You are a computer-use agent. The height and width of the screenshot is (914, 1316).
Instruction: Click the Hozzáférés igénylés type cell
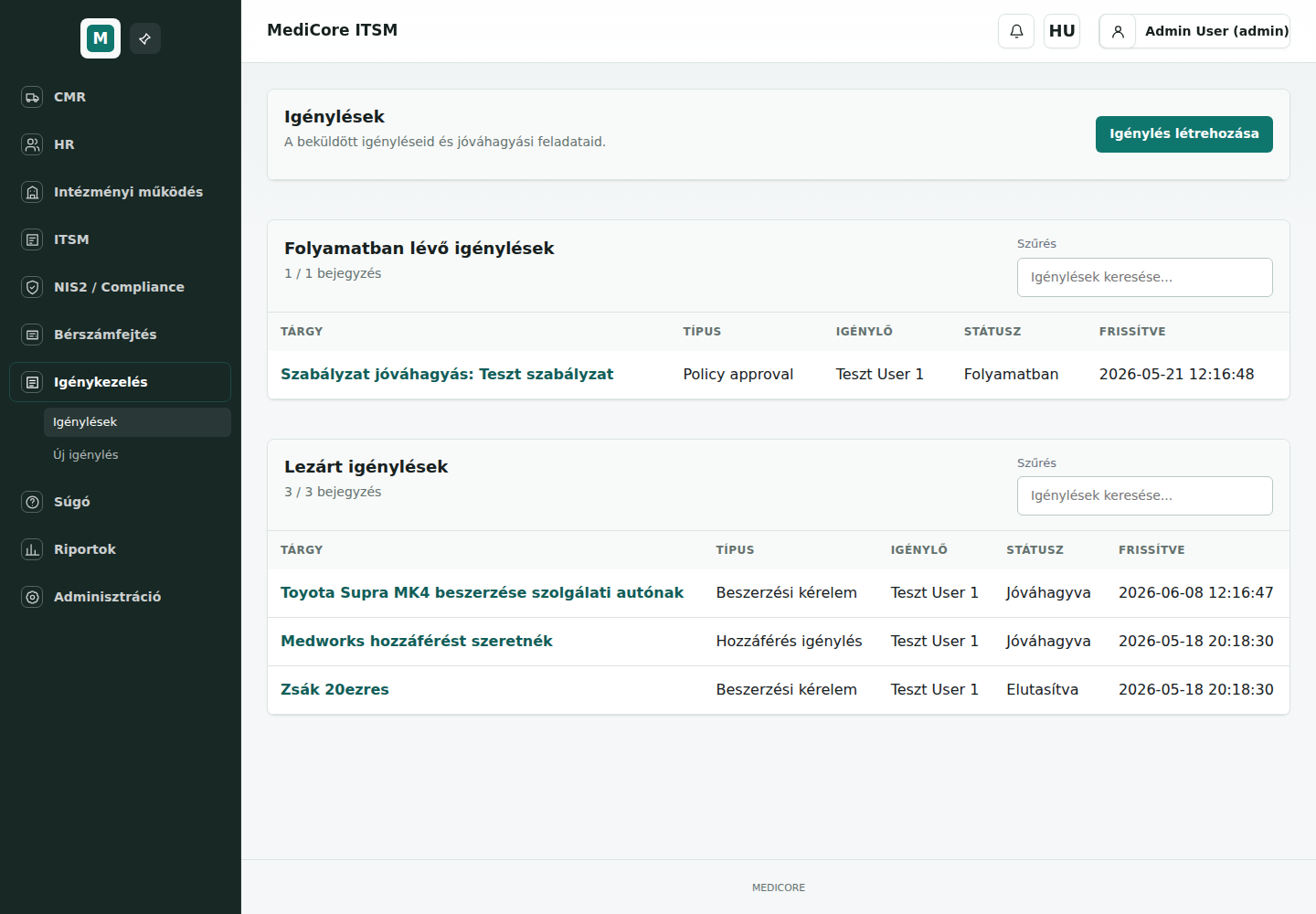[789, 641]
